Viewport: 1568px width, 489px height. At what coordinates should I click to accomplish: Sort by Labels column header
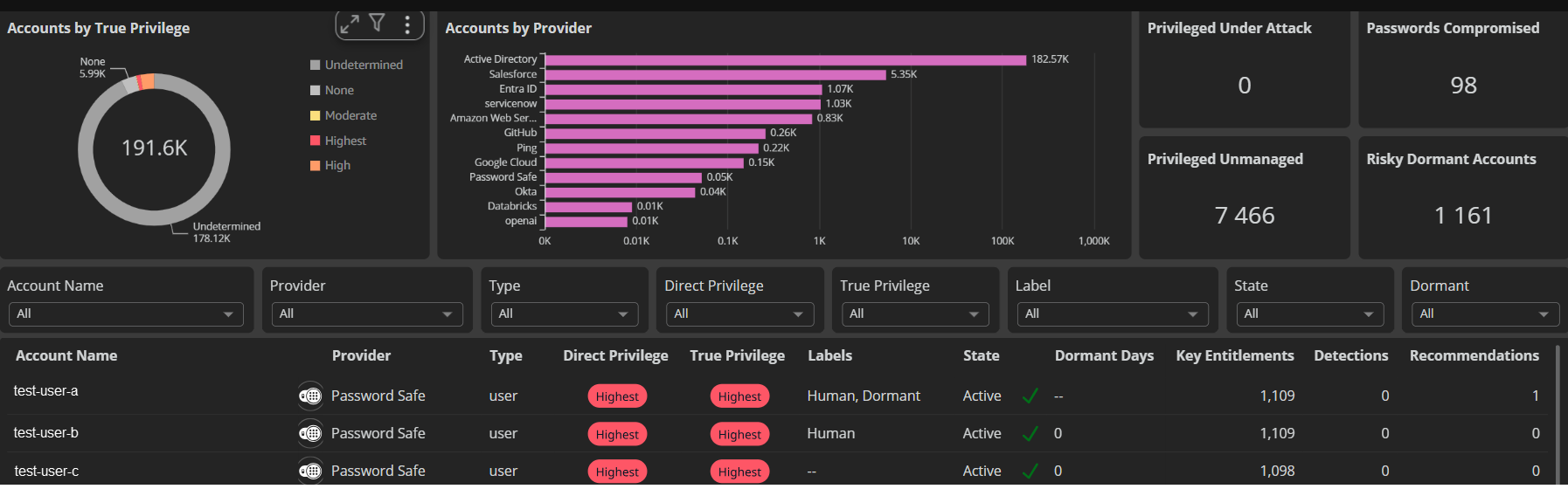(x=829, y=355)
